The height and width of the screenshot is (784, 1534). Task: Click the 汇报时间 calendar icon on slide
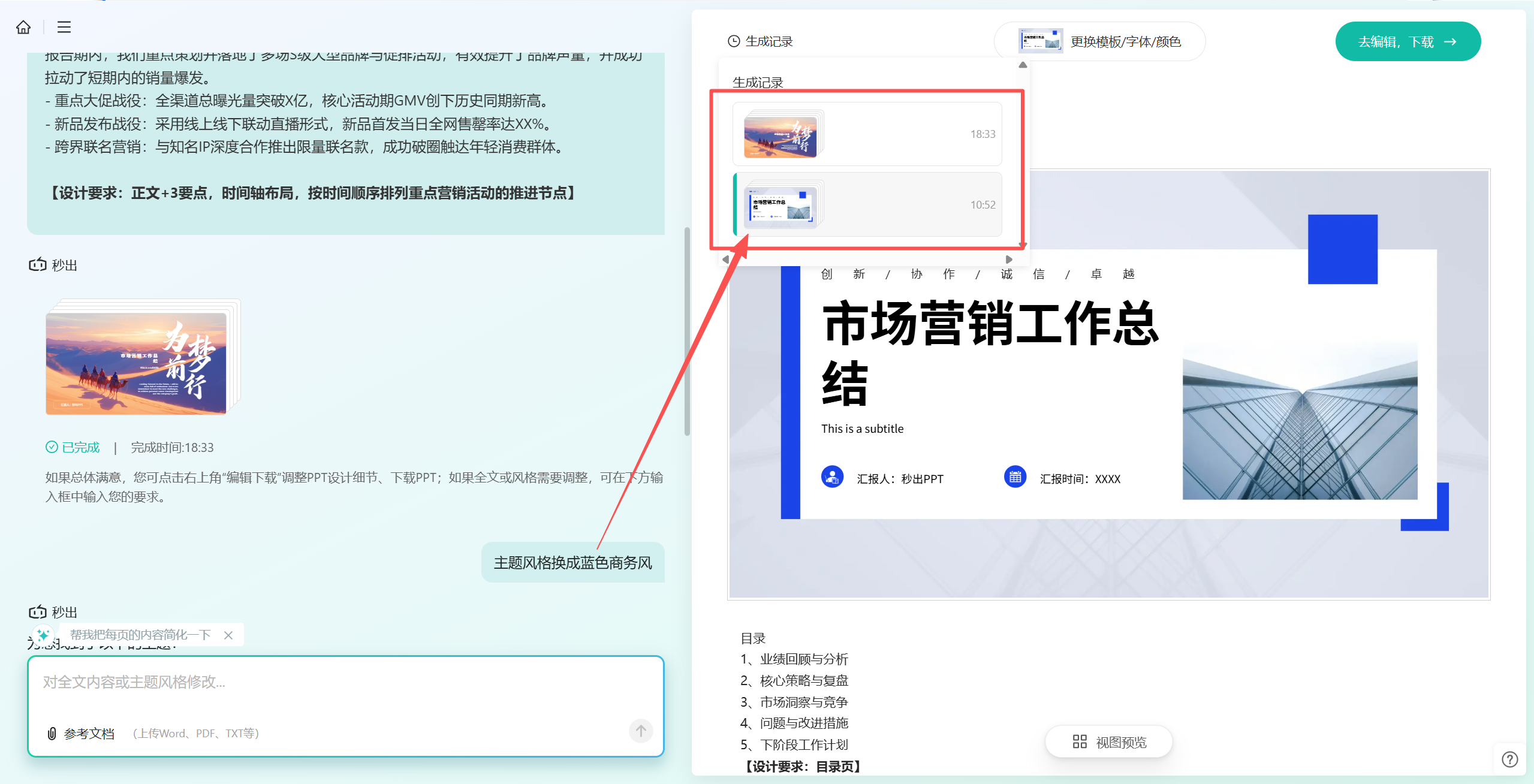(1015, 477)
